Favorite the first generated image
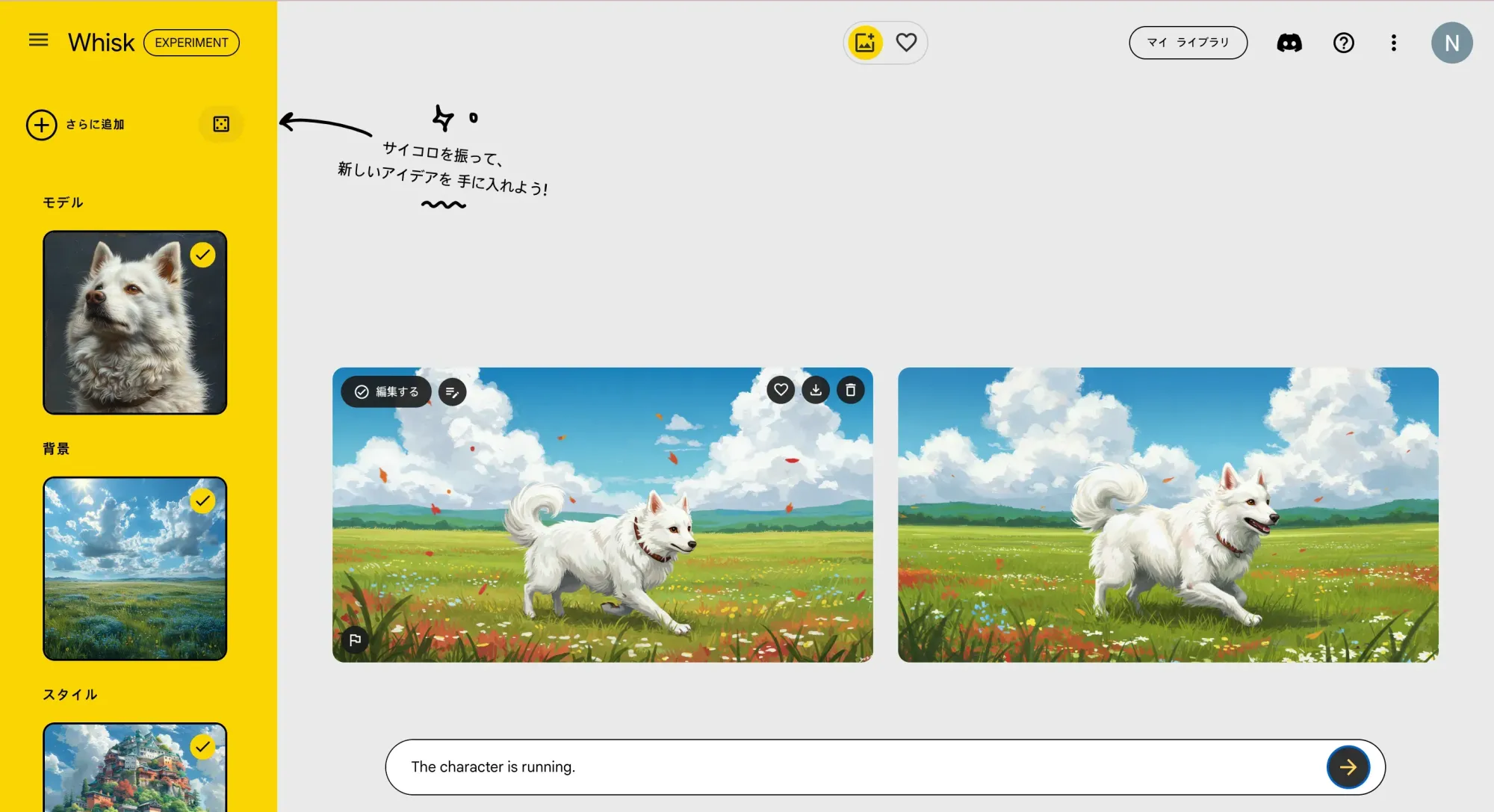Screen dimensions: 1494x812 click(781, 389)
